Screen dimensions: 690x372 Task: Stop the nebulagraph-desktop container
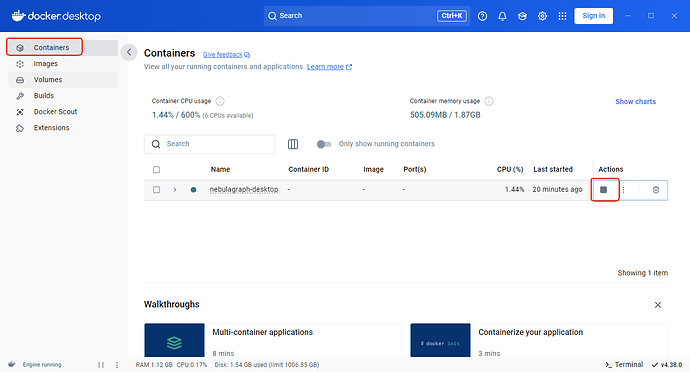(604, 190)
